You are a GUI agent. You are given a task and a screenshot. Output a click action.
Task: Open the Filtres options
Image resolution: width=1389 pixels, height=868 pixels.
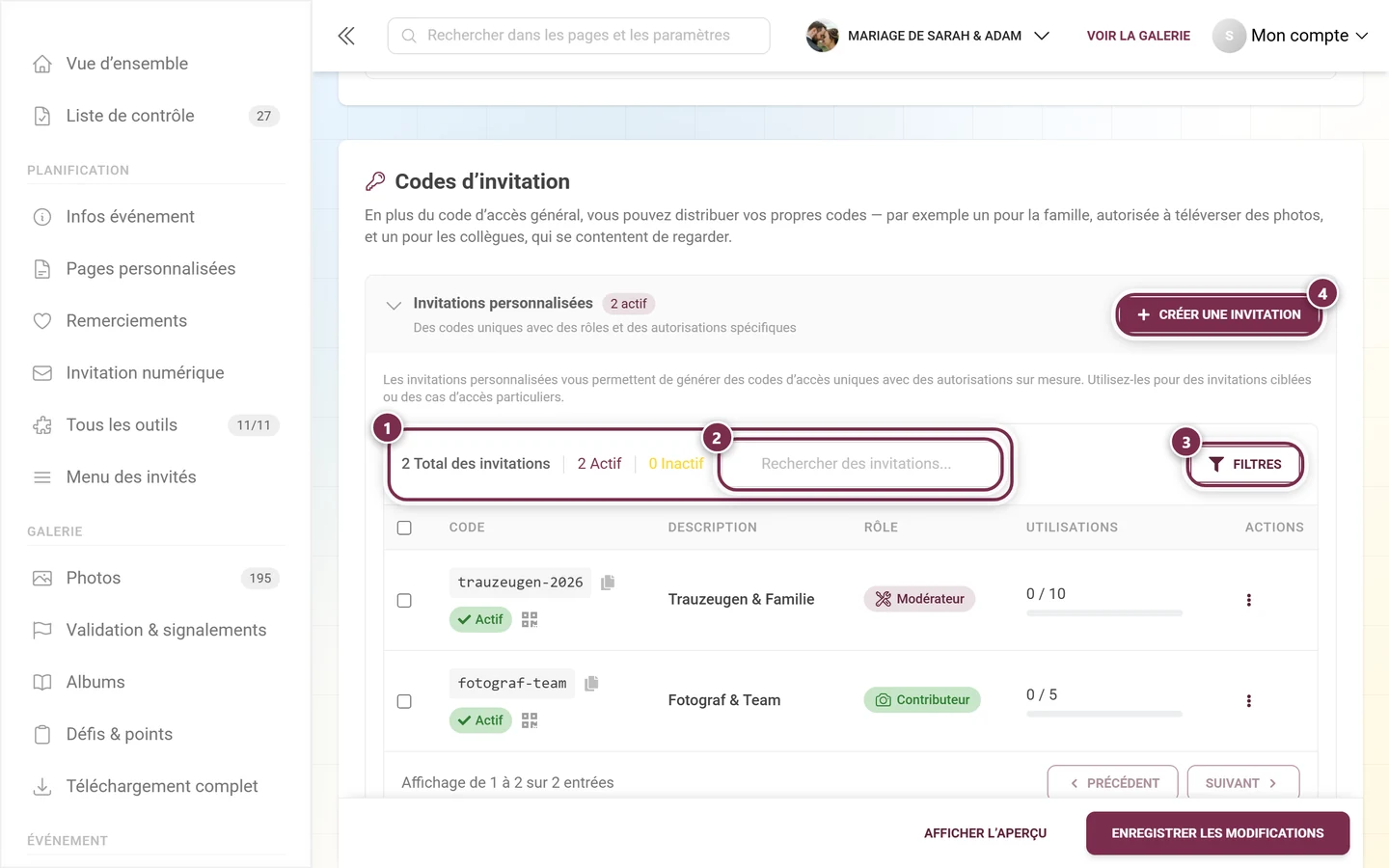click(x=1245, y=464)
